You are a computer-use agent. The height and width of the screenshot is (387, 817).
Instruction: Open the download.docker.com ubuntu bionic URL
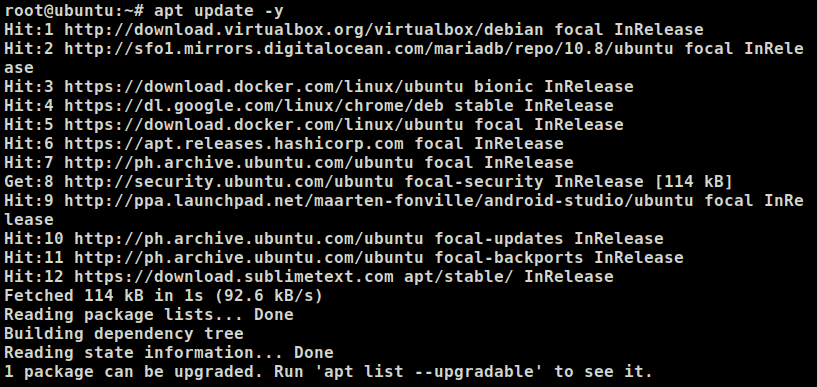point(264,86)
